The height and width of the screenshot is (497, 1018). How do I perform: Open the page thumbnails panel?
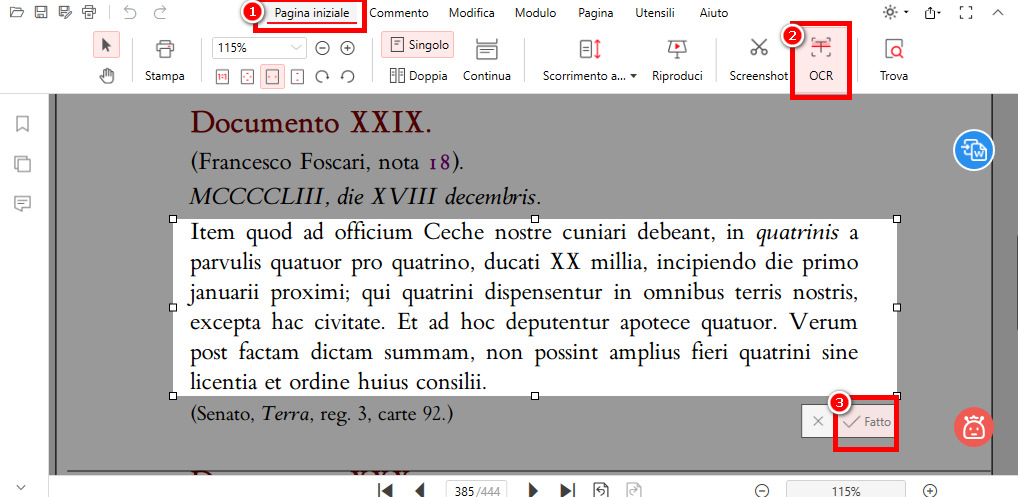tap(23, 164)
